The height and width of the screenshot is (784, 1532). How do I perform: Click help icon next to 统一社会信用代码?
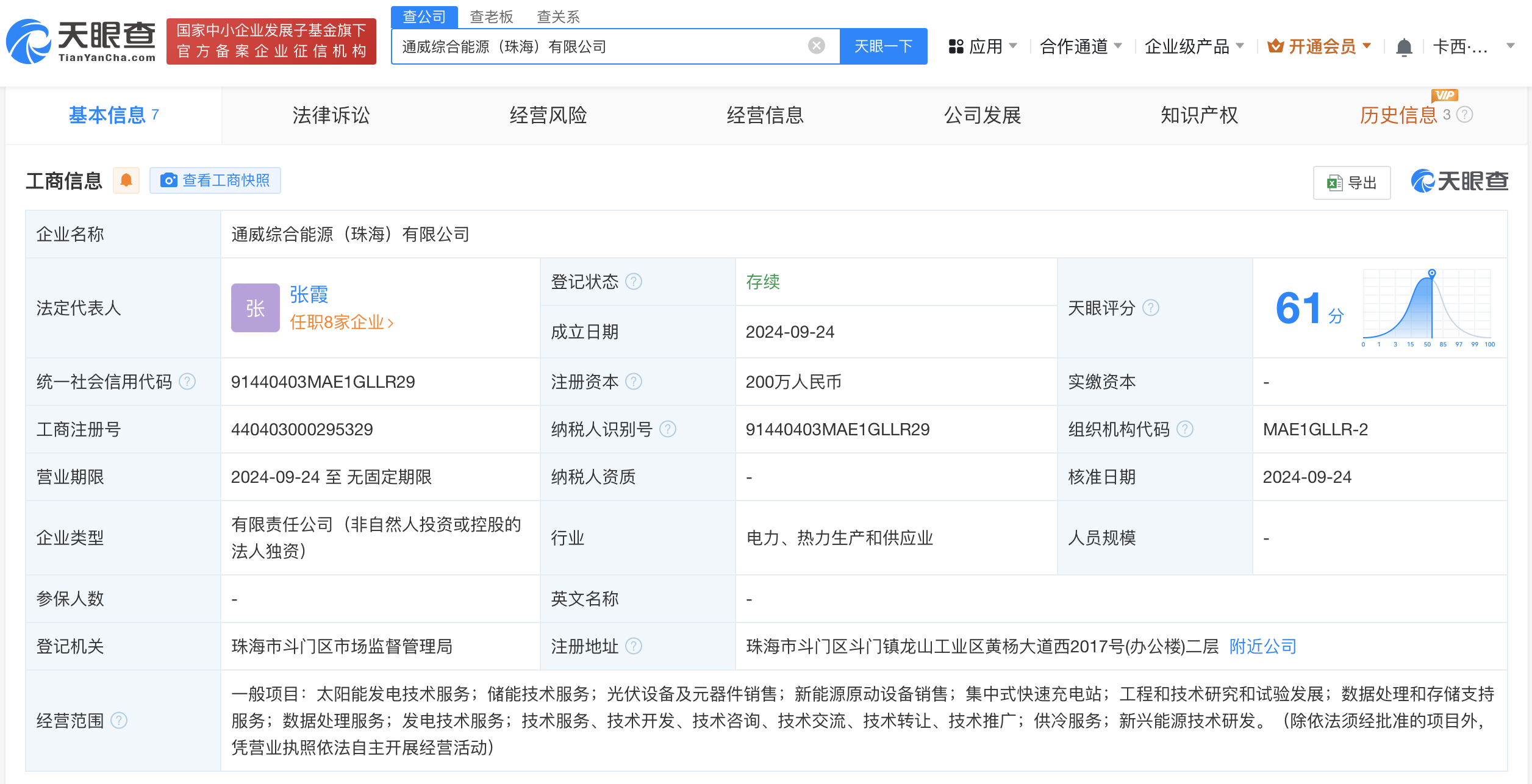point(187,382)
